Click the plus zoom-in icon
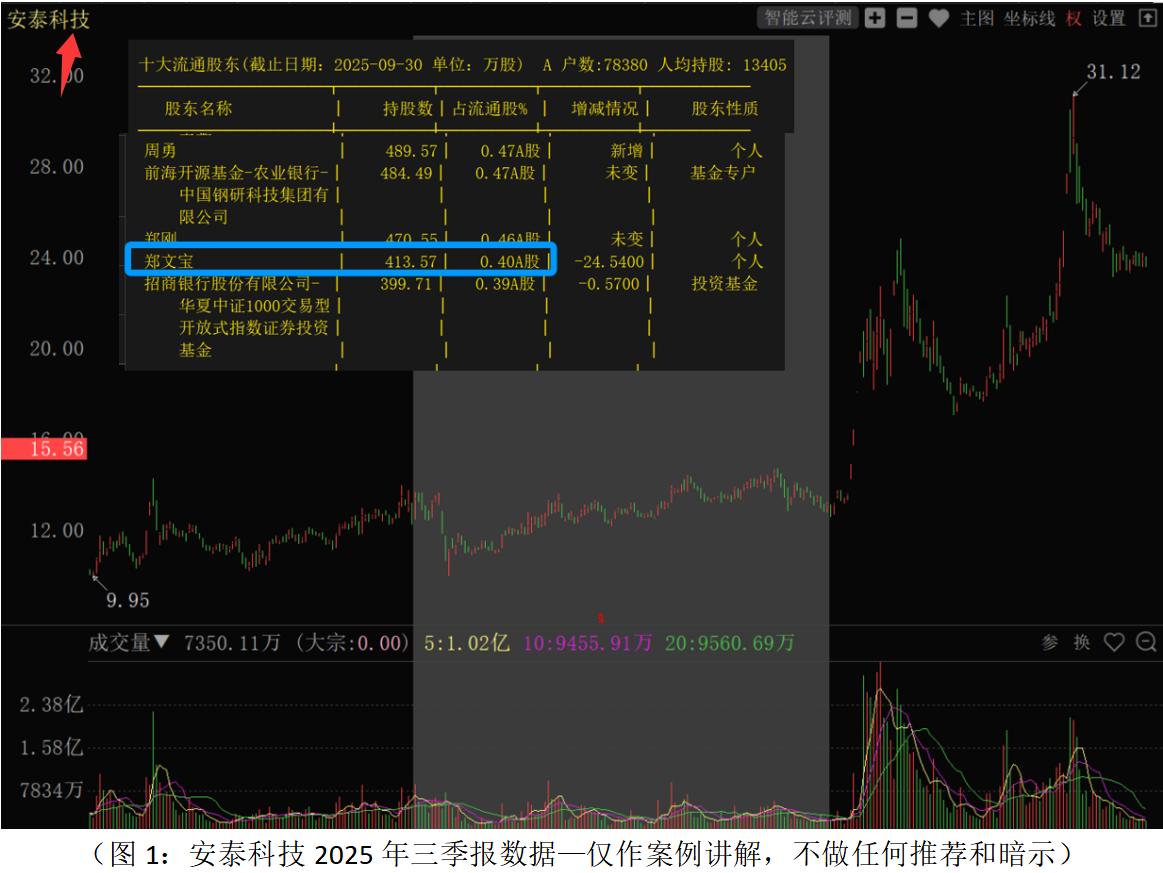The width and height of the screenshot is (1163, 873). (875, 18)
